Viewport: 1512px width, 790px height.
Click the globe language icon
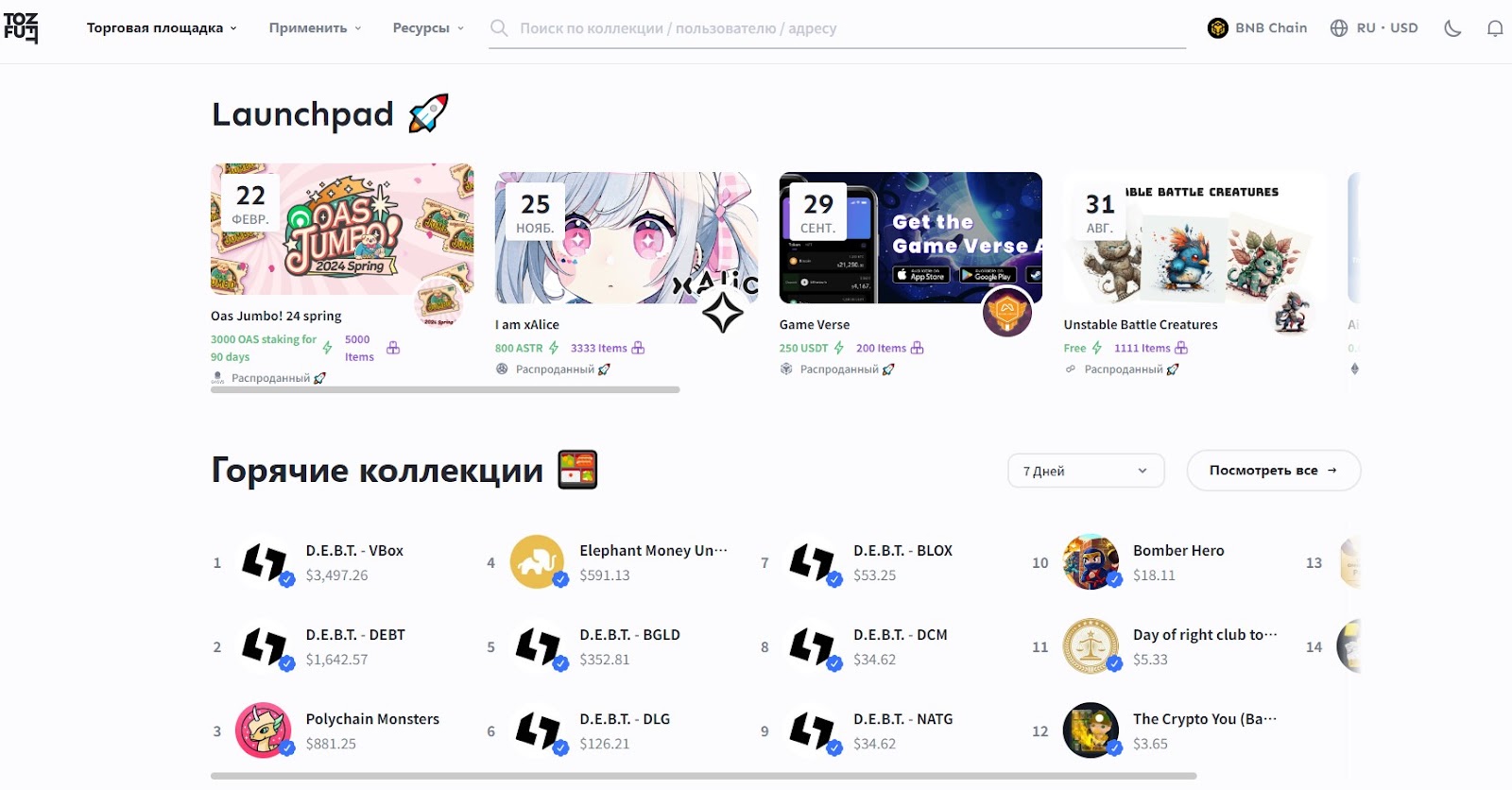[1339, 28]
